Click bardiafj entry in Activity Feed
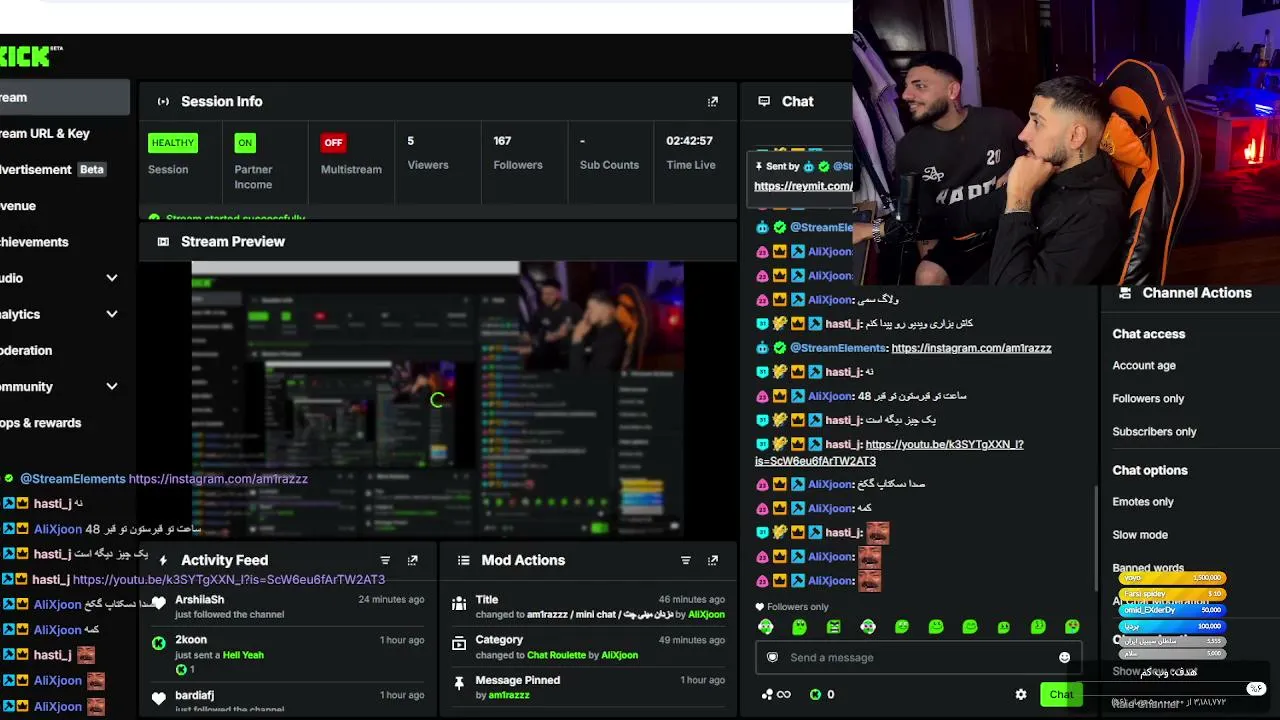 click(x=288, y=701)
